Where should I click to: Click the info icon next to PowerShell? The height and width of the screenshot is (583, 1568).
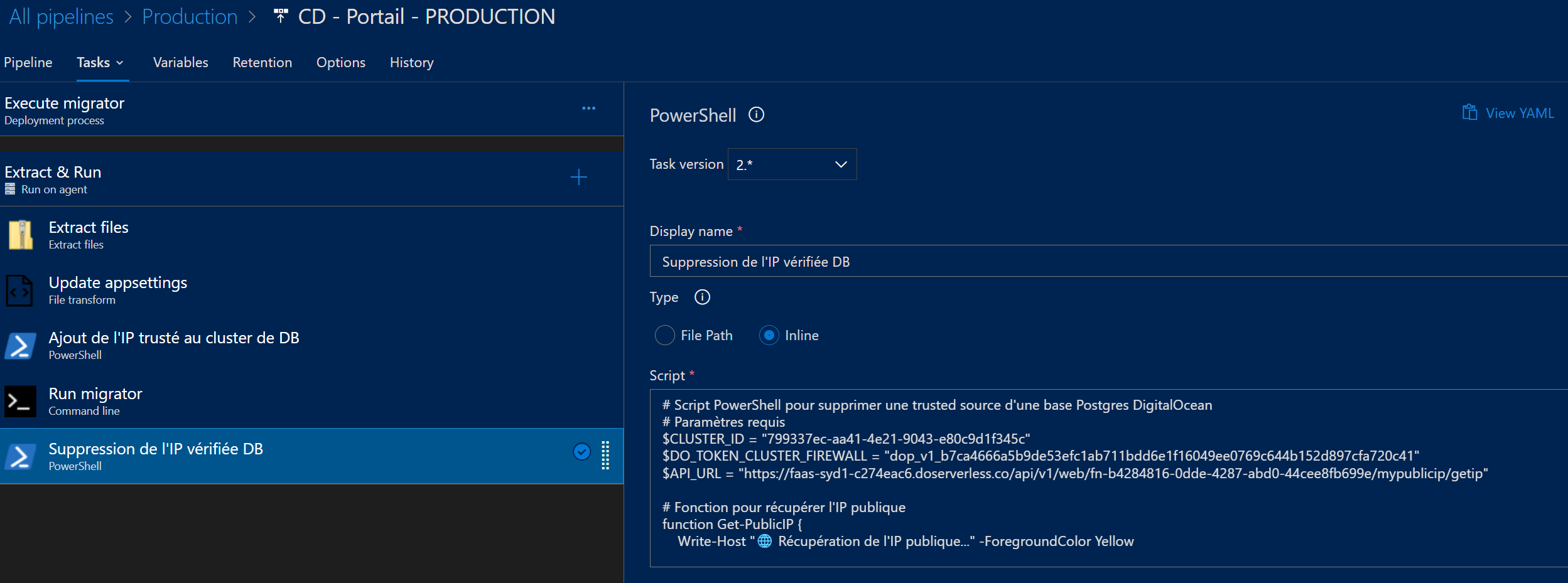pyautogui.click(x=756, y=115)
